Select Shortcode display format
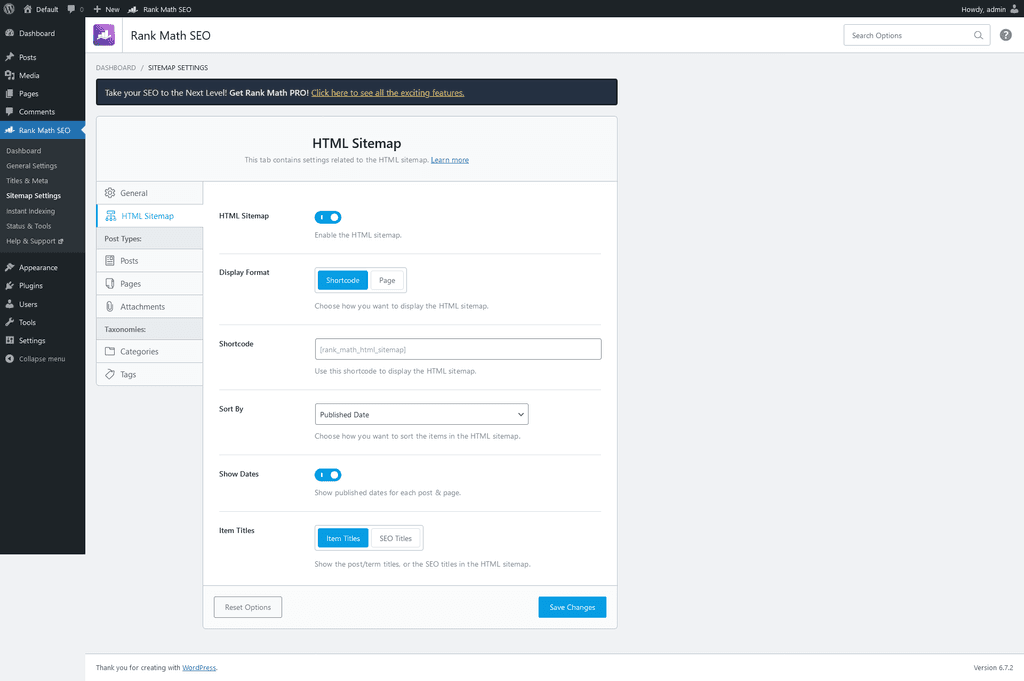Screen dimensions: 1024x681 343,280
